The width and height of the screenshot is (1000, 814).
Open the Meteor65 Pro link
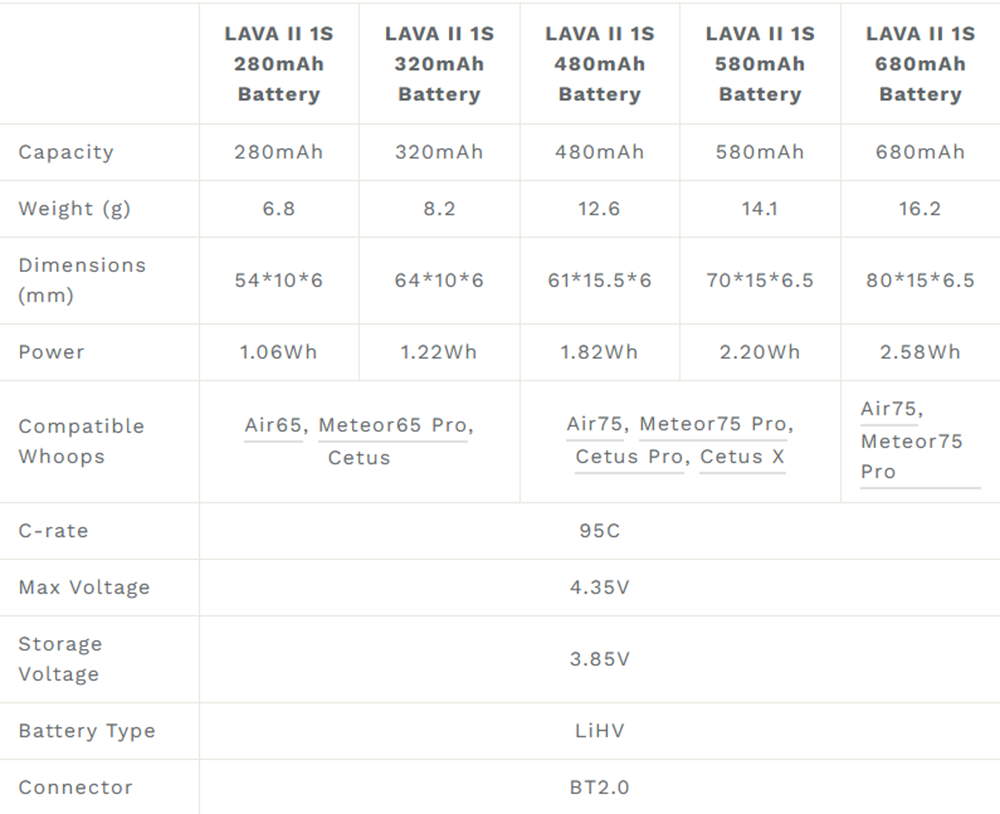coord(393,425)
